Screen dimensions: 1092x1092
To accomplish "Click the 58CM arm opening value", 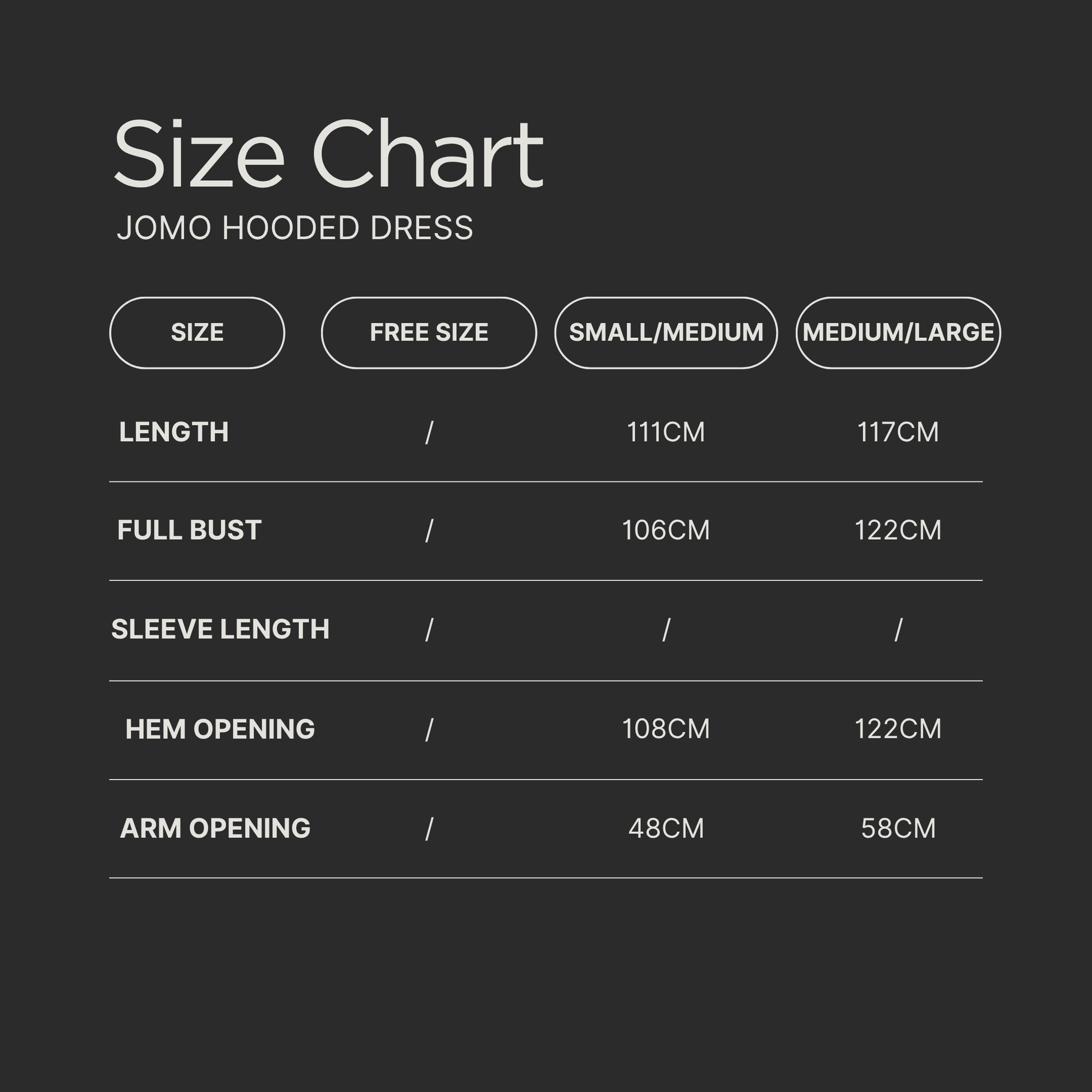I will [898, 829].
